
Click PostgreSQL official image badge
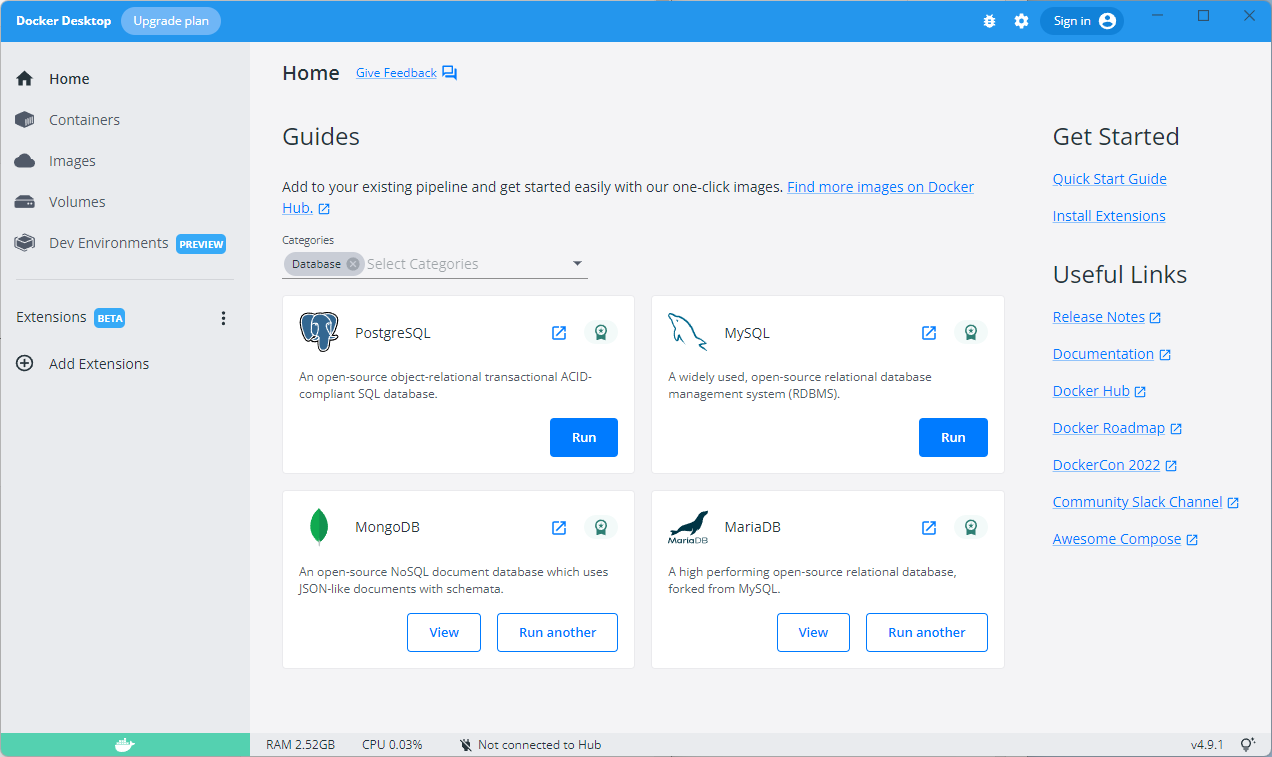pyautogui.click(x=600, y=333)
